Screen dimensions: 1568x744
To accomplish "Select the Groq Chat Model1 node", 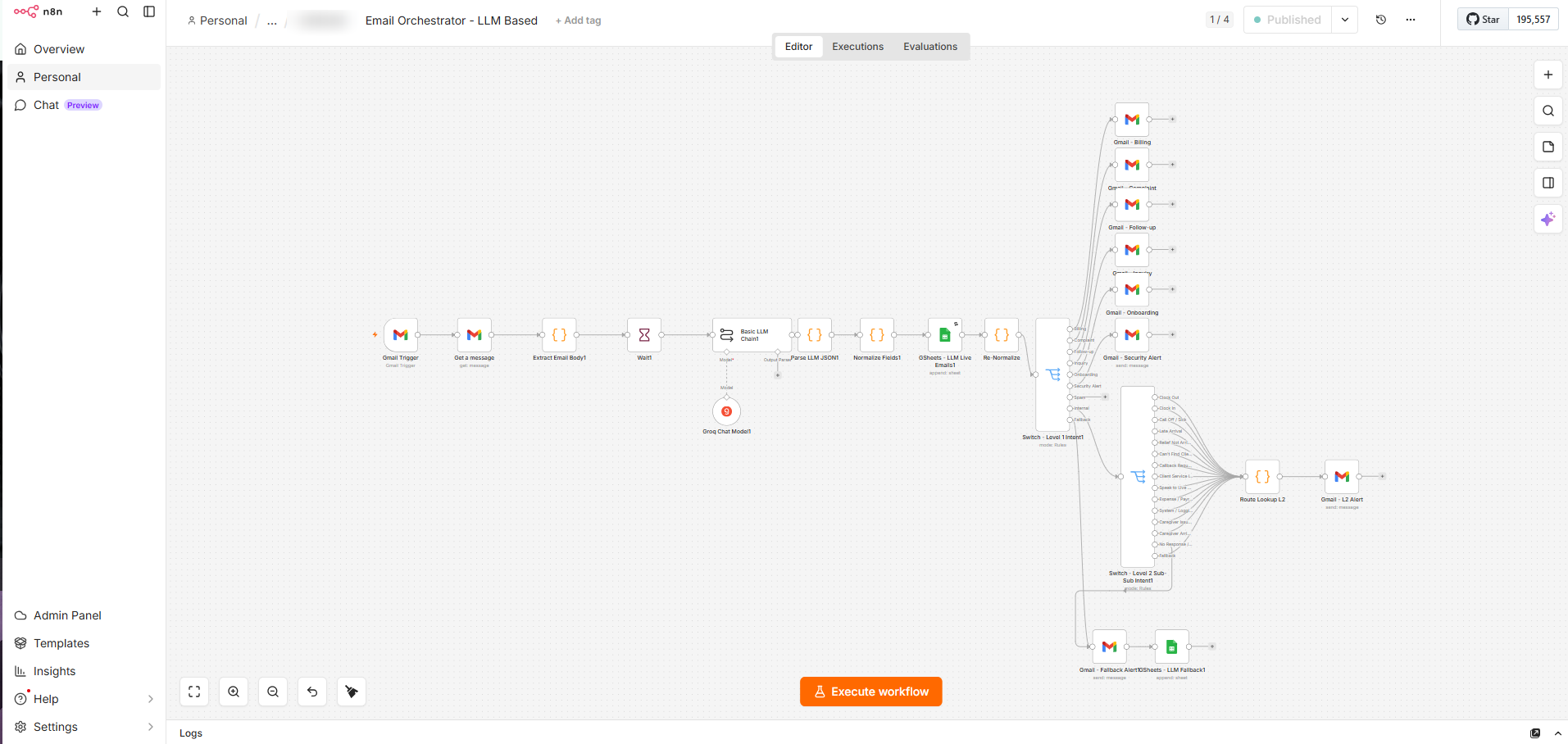I will click(x=726, y=411).
